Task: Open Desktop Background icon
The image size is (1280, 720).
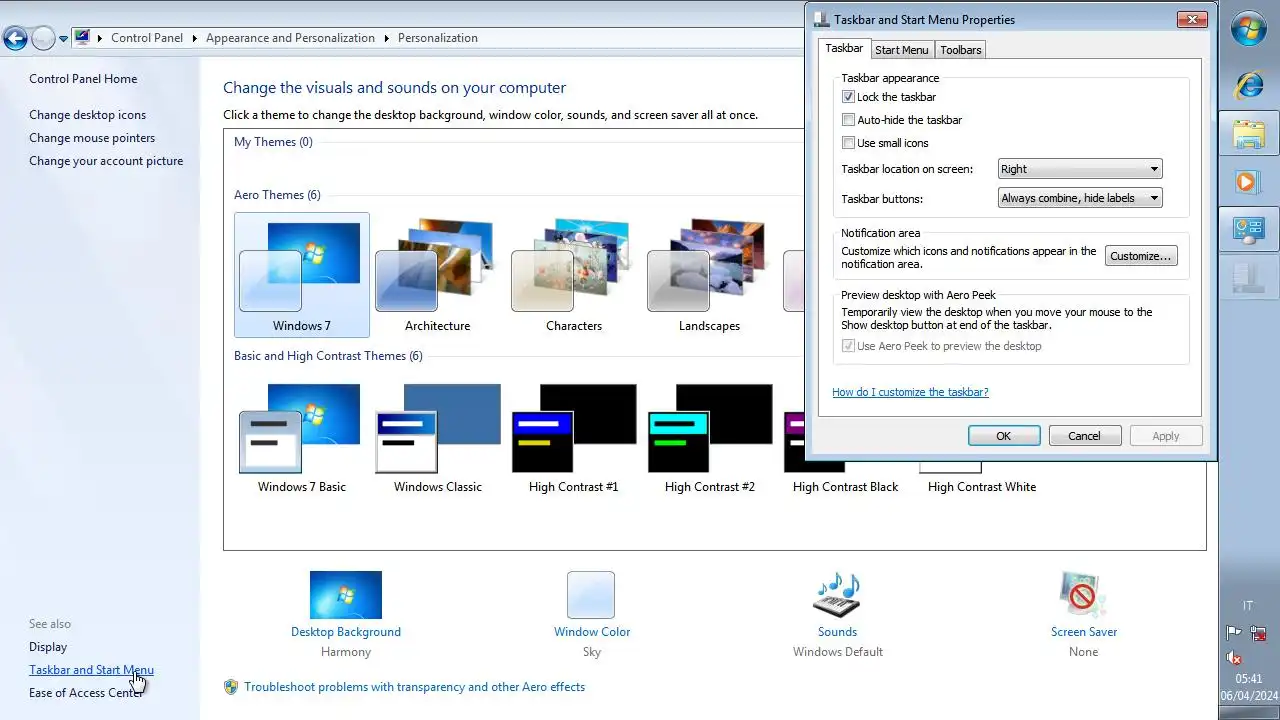Action: coord(346,595)
